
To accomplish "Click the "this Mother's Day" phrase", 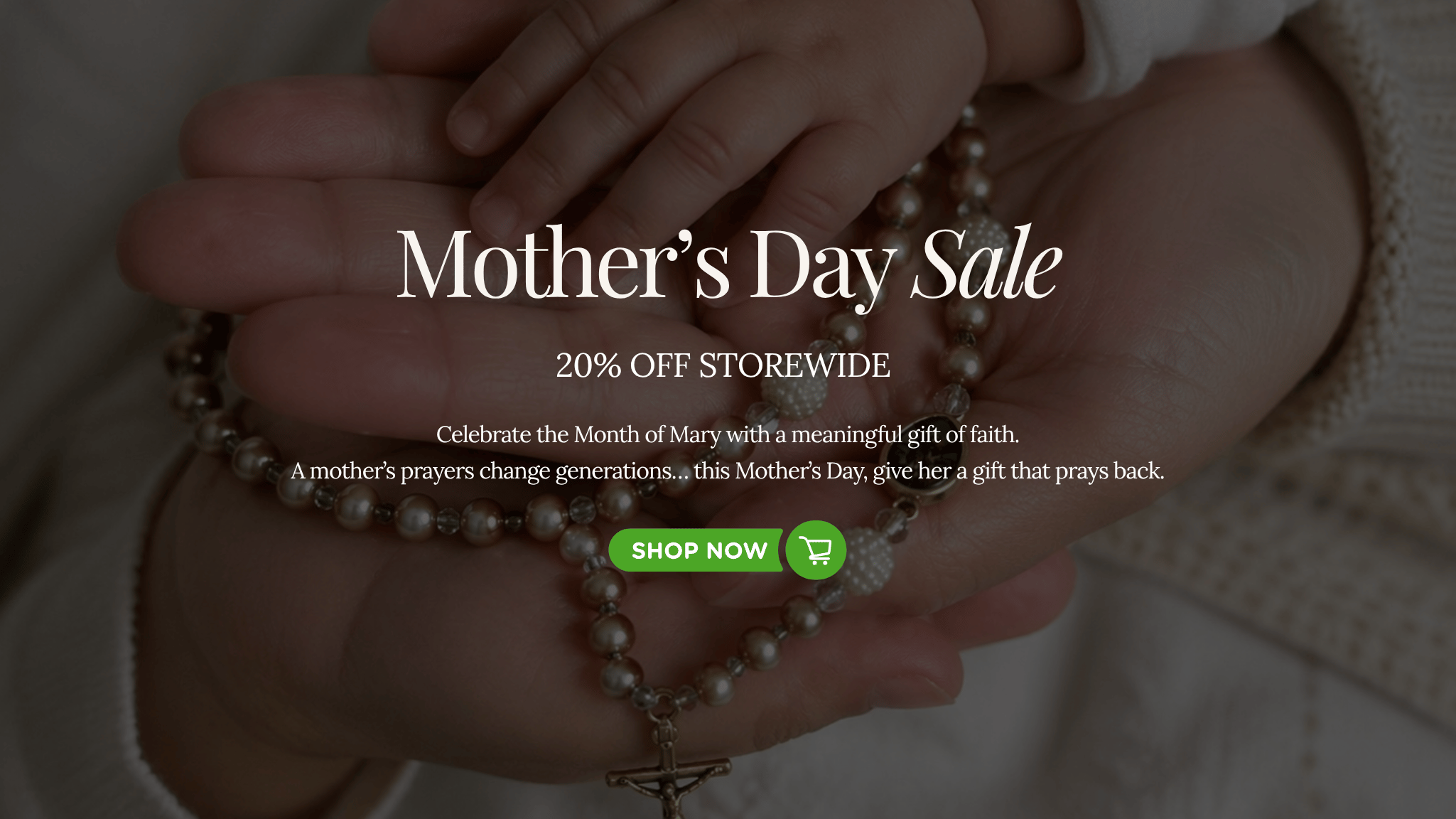I will coord(780,471).
